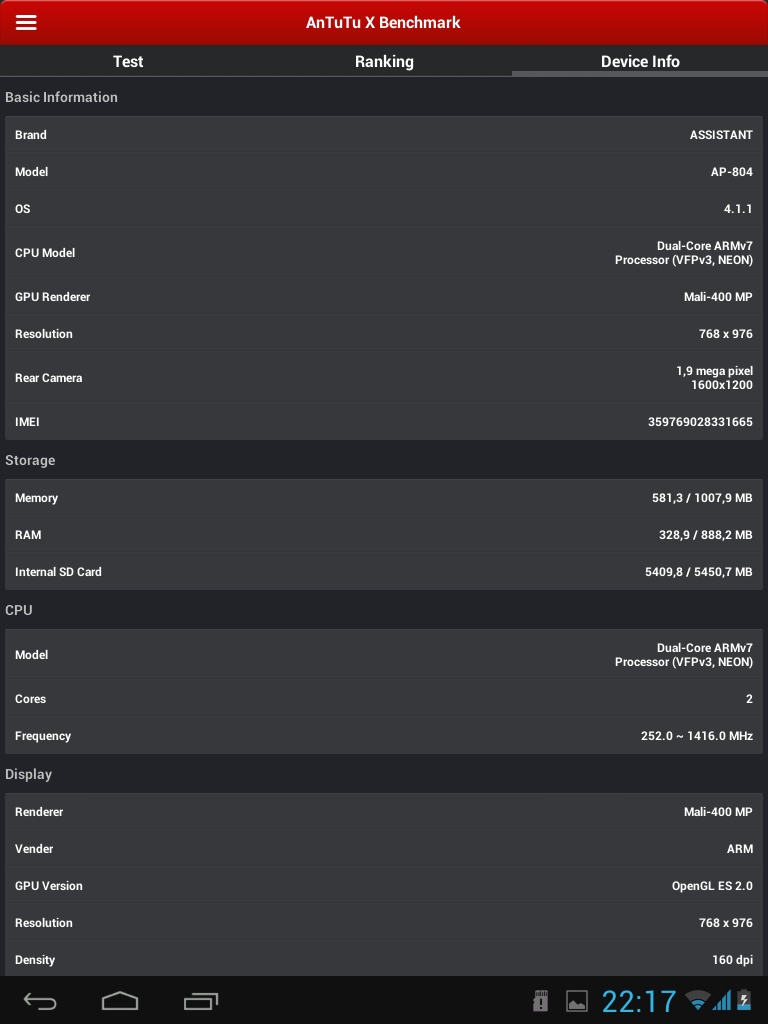Tap the AnTuTu X Benchmark title
The height and width of the screenshot is (1024, 768).
coord(383,22)
